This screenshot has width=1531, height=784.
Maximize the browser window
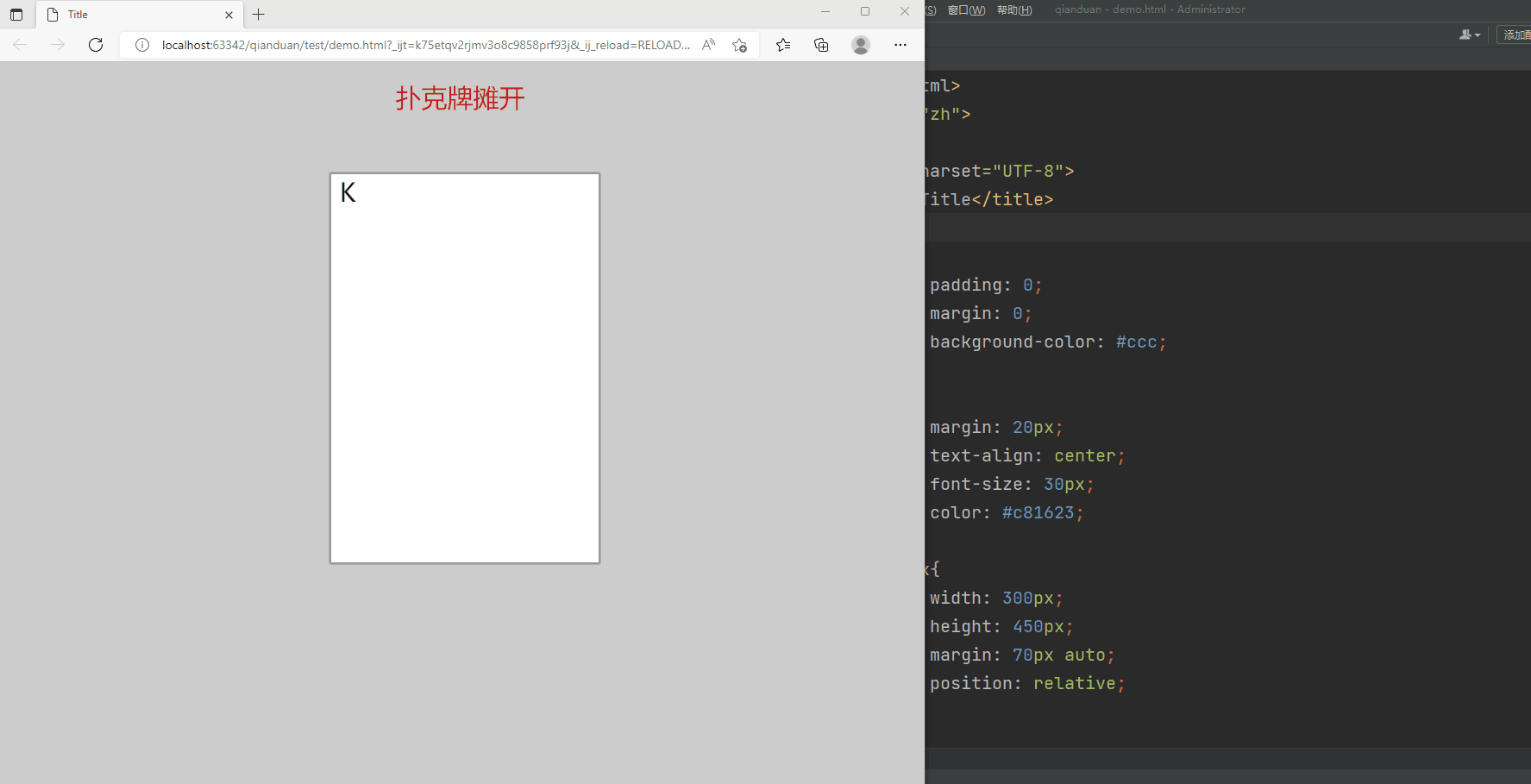[865, 12]
